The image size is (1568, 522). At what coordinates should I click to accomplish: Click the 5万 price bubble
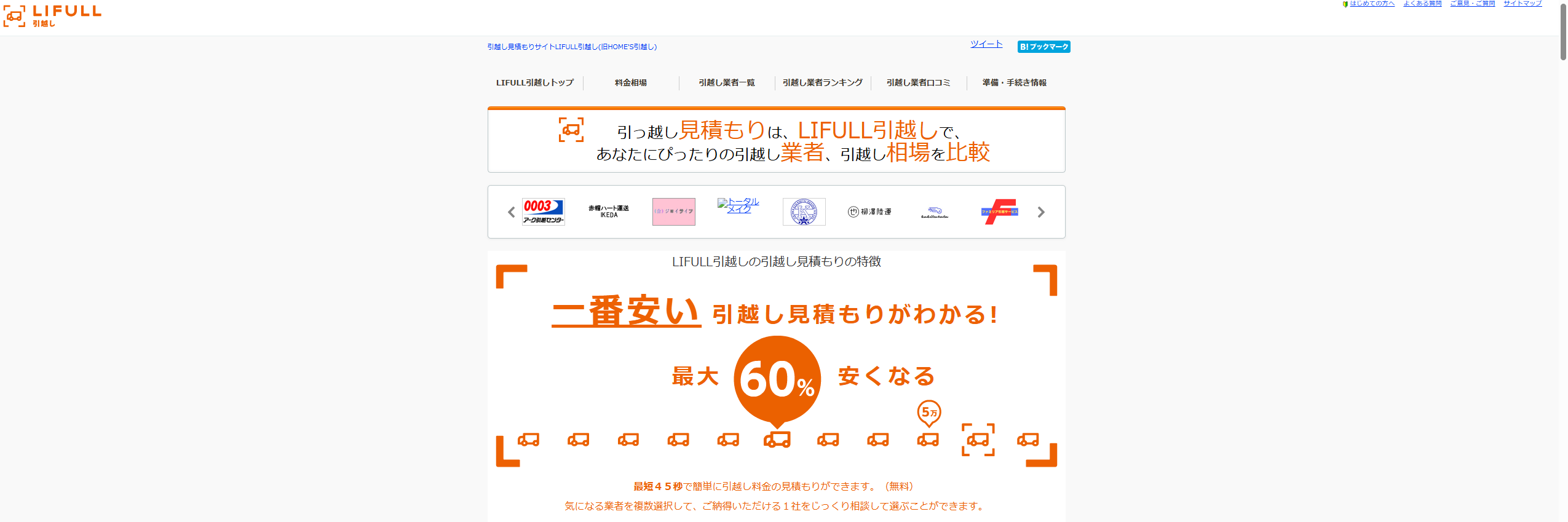[929, 414]
